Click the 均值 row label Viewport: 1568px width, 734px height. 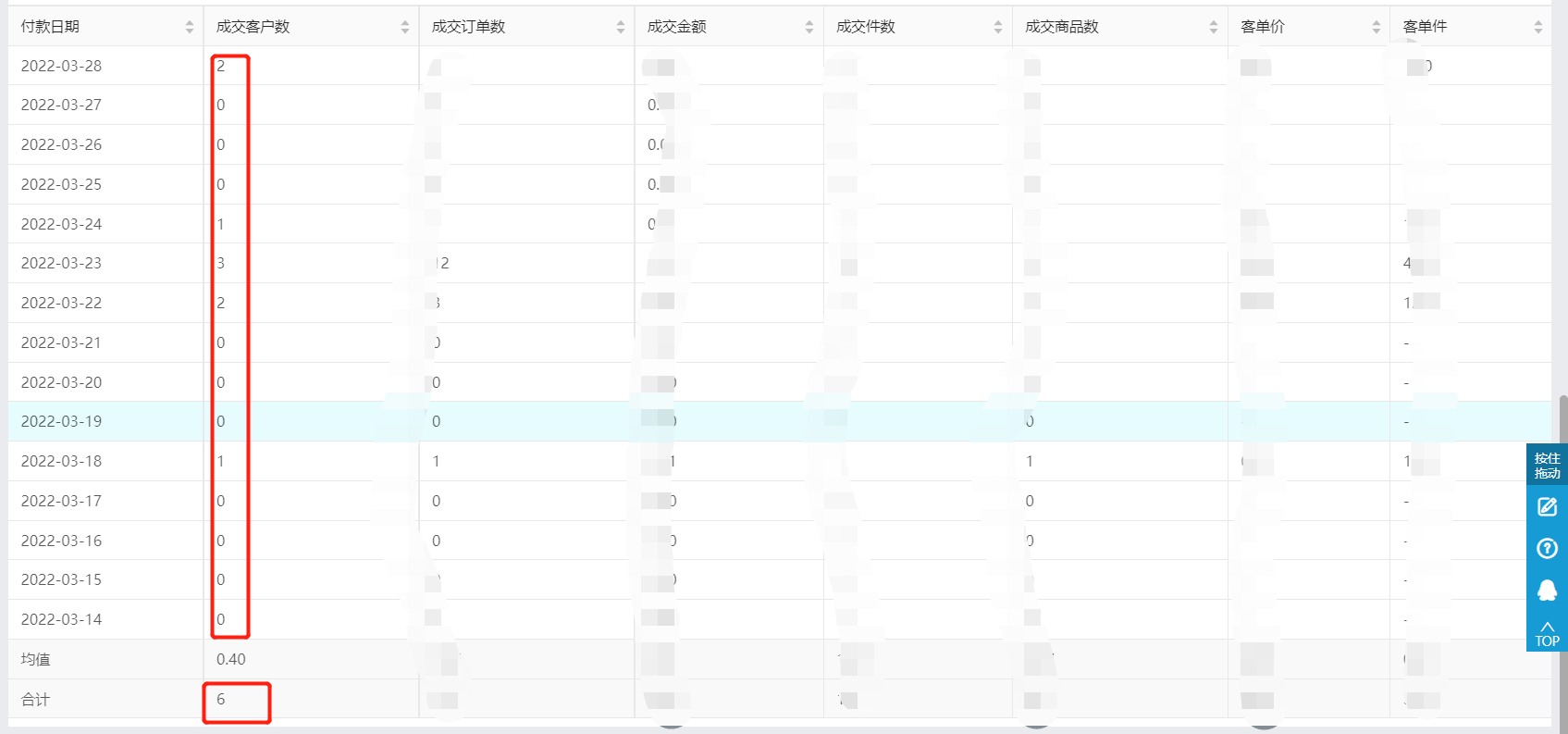coord(35,659)
